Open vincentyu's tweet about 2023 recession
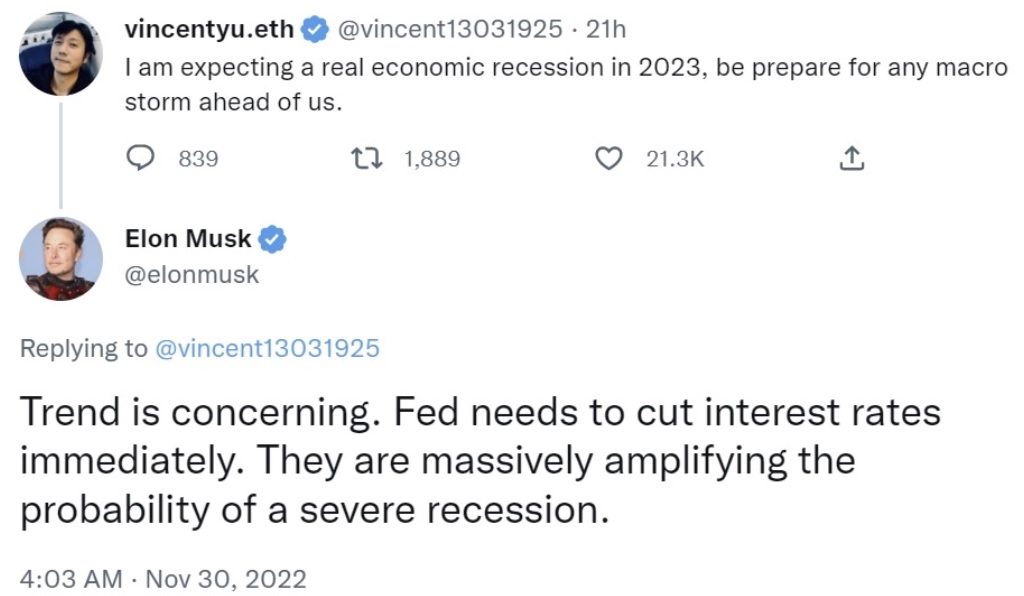The image size is (1024, 596). 566,84
